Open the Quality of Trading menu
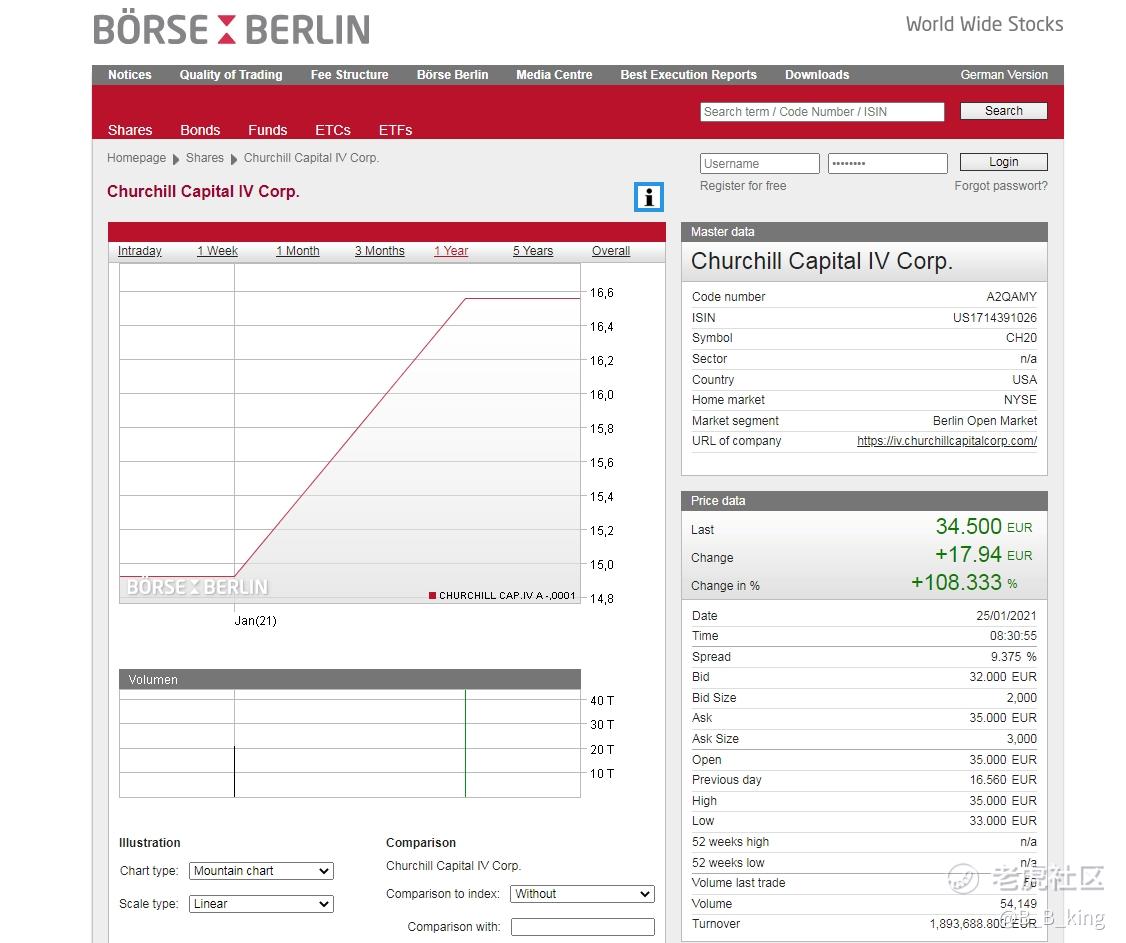1126x943 pixels. coord(231,75)
